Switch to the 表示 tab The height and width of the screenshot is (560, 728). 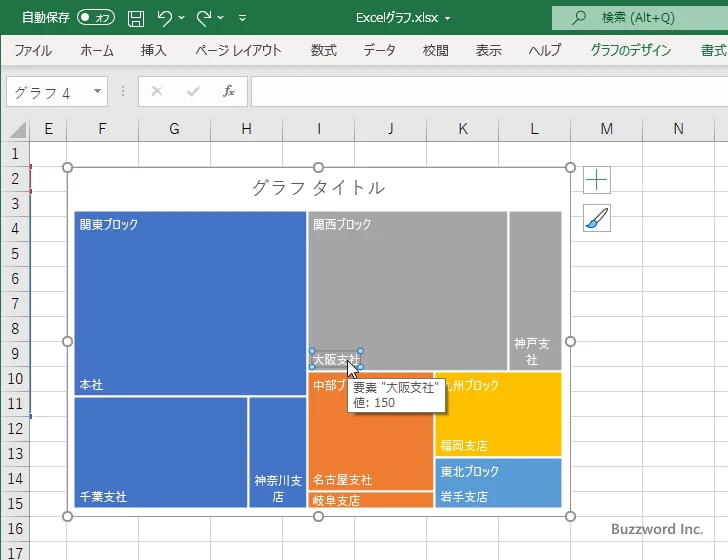coord(488,50)
